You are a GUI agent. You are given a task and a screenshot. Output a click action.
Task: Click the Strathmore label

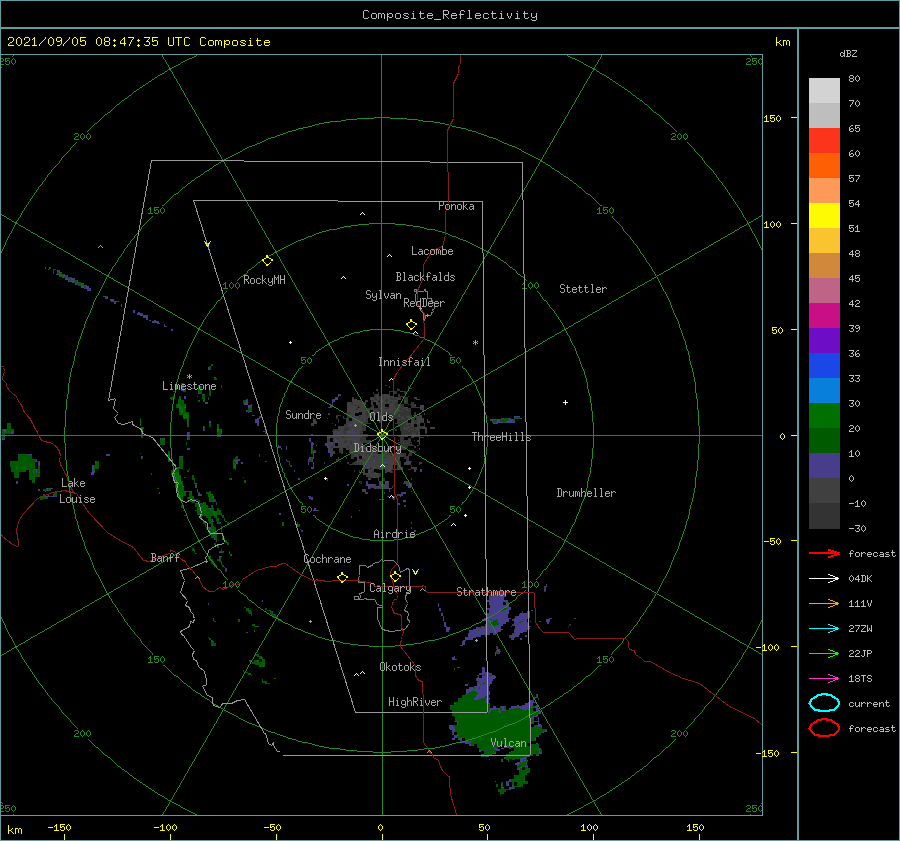pos(486,592)
